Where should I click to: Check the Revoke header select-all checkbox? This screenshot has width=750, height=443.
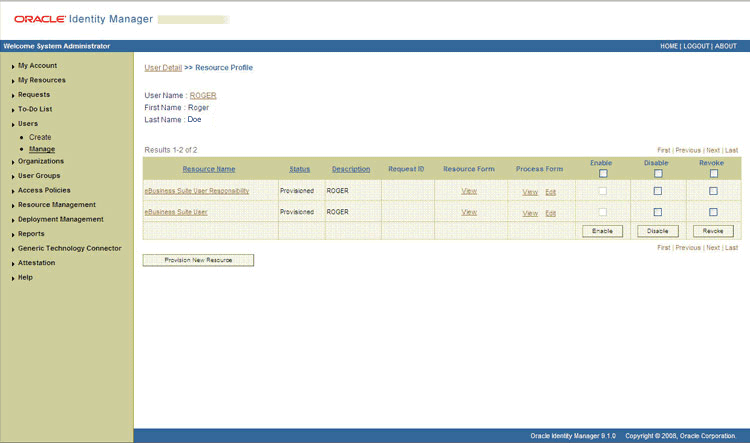coord(714,173)
